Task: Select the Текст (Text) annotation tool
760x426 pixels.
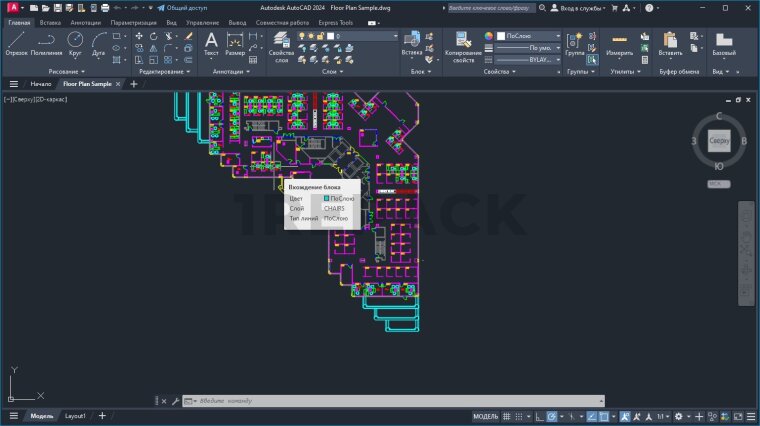Action: (x=211, y=44)
